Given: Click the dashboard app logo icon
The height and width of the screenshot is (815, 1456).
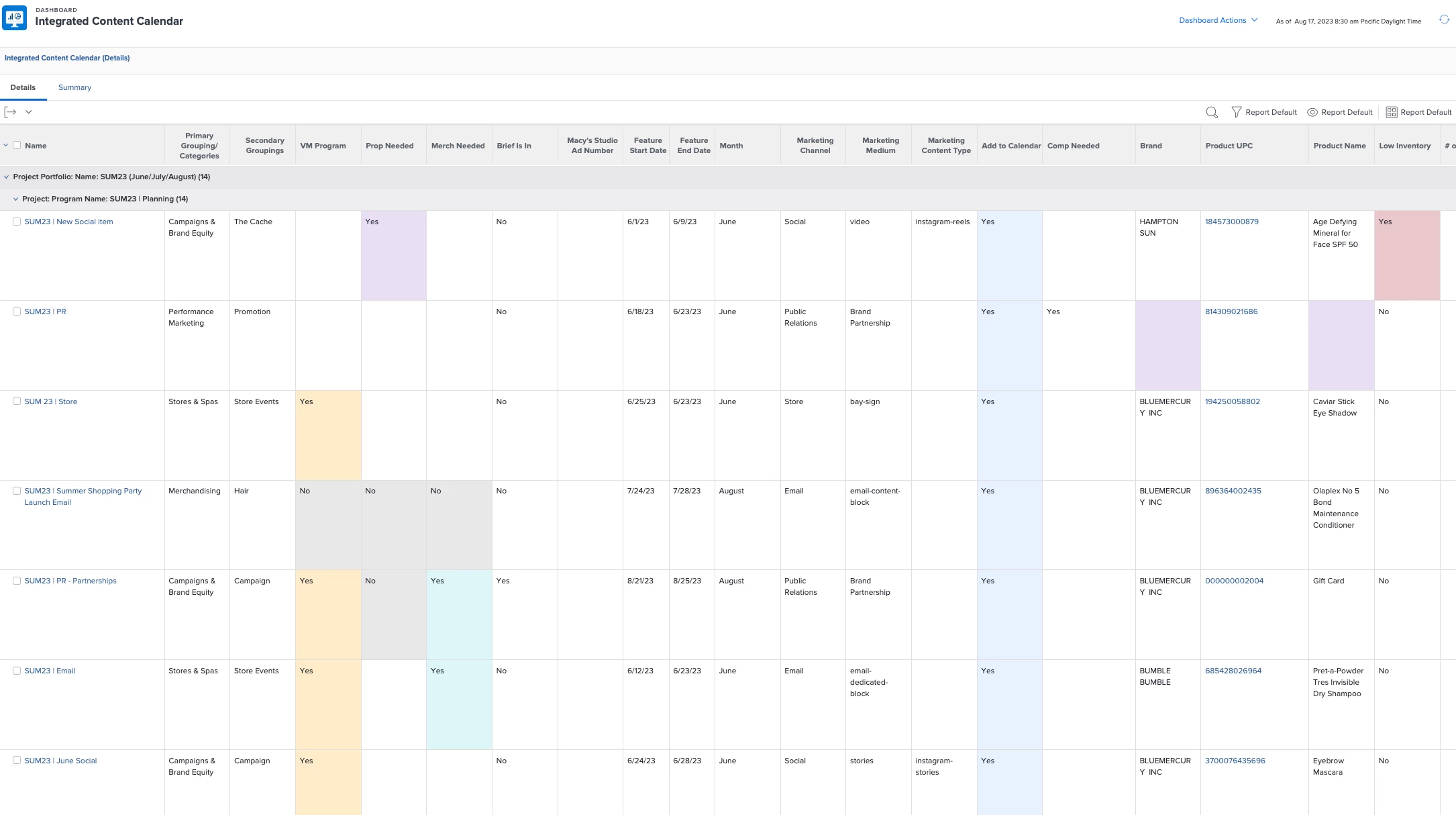Looking at the screenshot, I should [x=15, y=17].
